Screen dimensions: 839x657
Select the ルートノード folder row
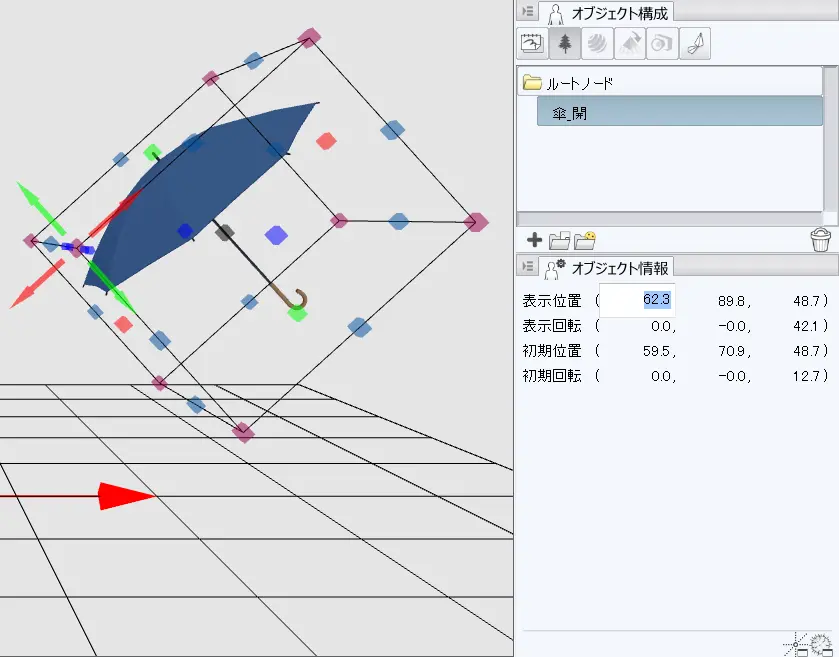pyautogui.click(x=669, y=83)
